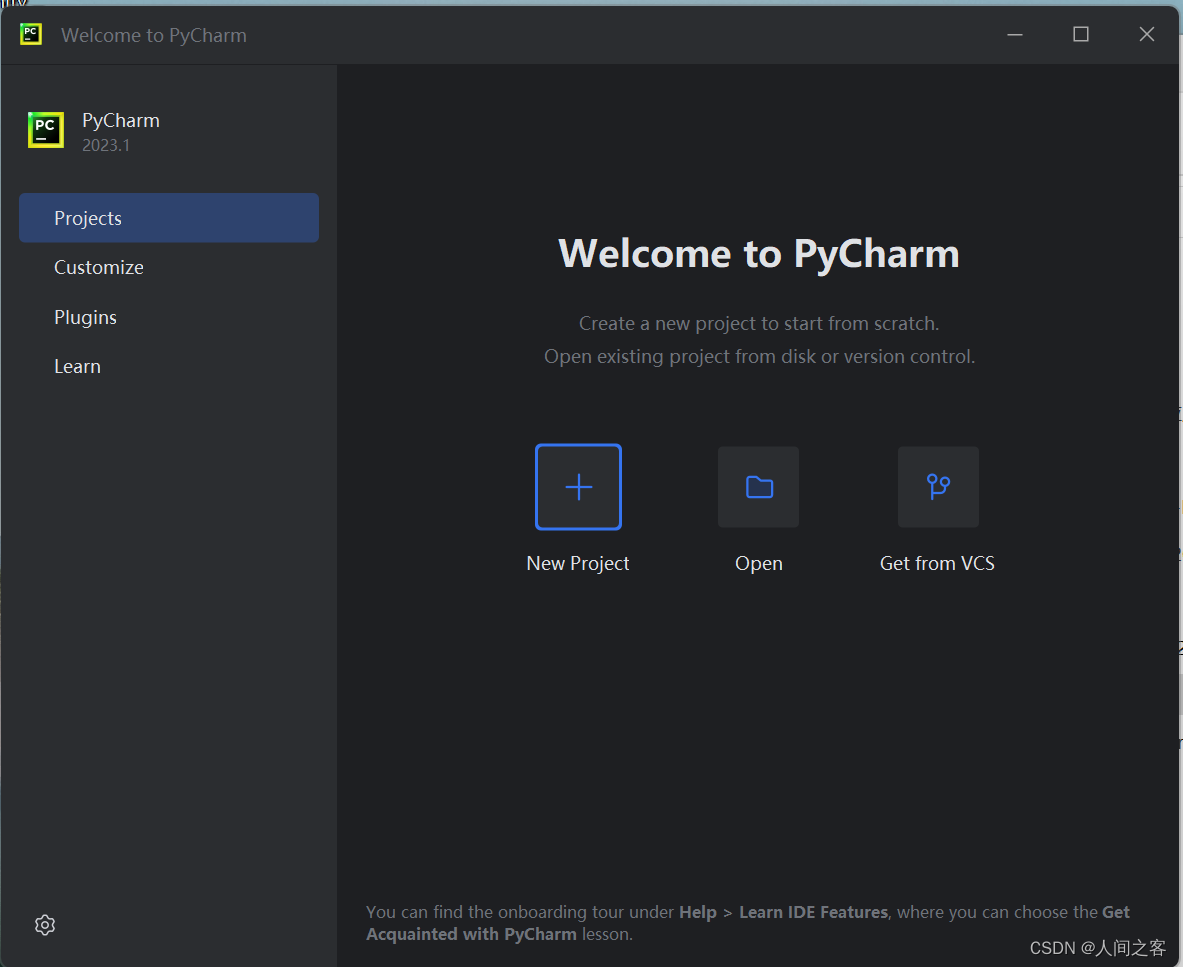Click the New Project plus icon
Image resolution: width=1183 pixels, height=967 pixels.
[x=579, y=487]
